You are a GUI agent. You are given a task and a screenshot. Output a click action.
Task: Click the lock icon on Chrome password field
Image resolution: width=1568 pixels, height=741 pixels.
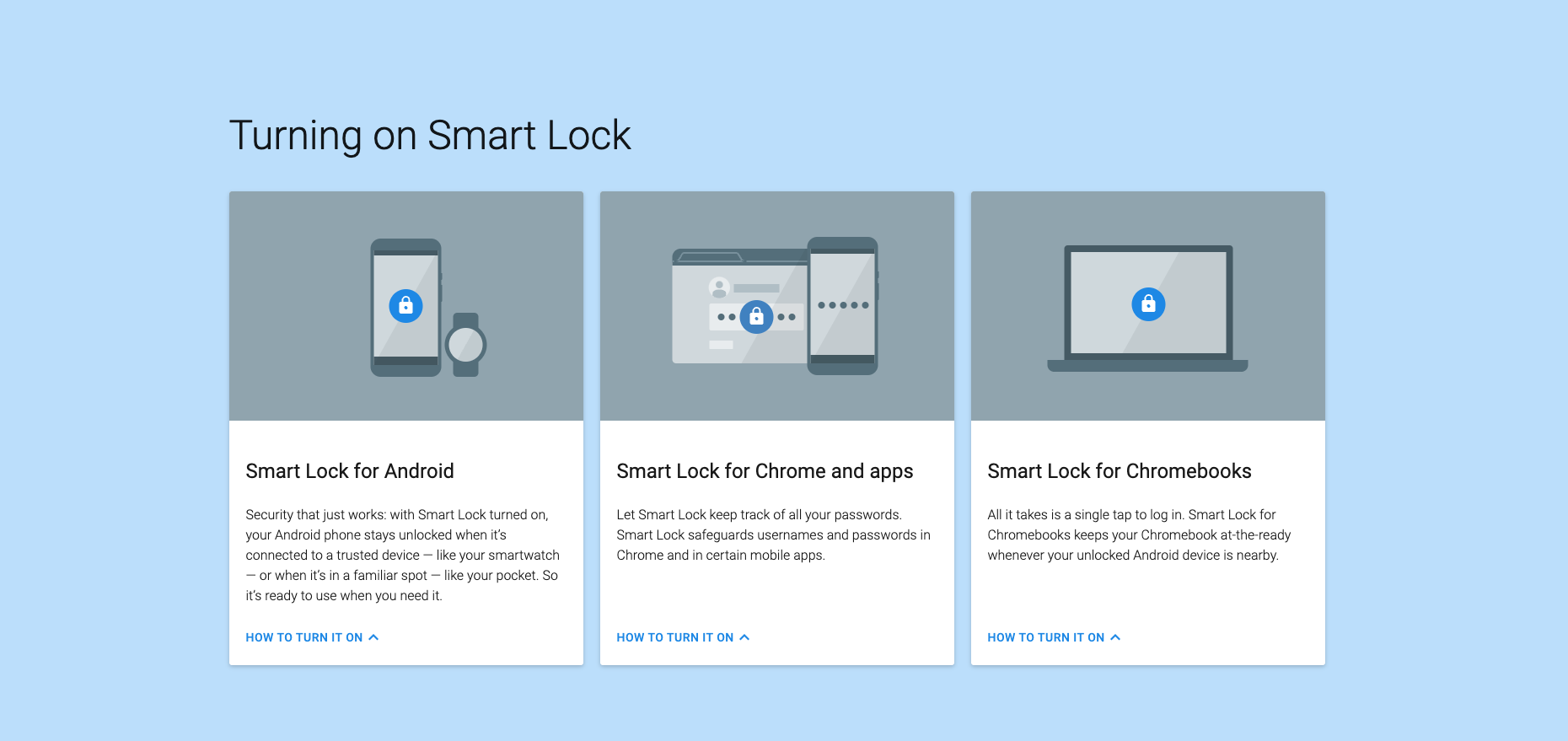point(756,316)
